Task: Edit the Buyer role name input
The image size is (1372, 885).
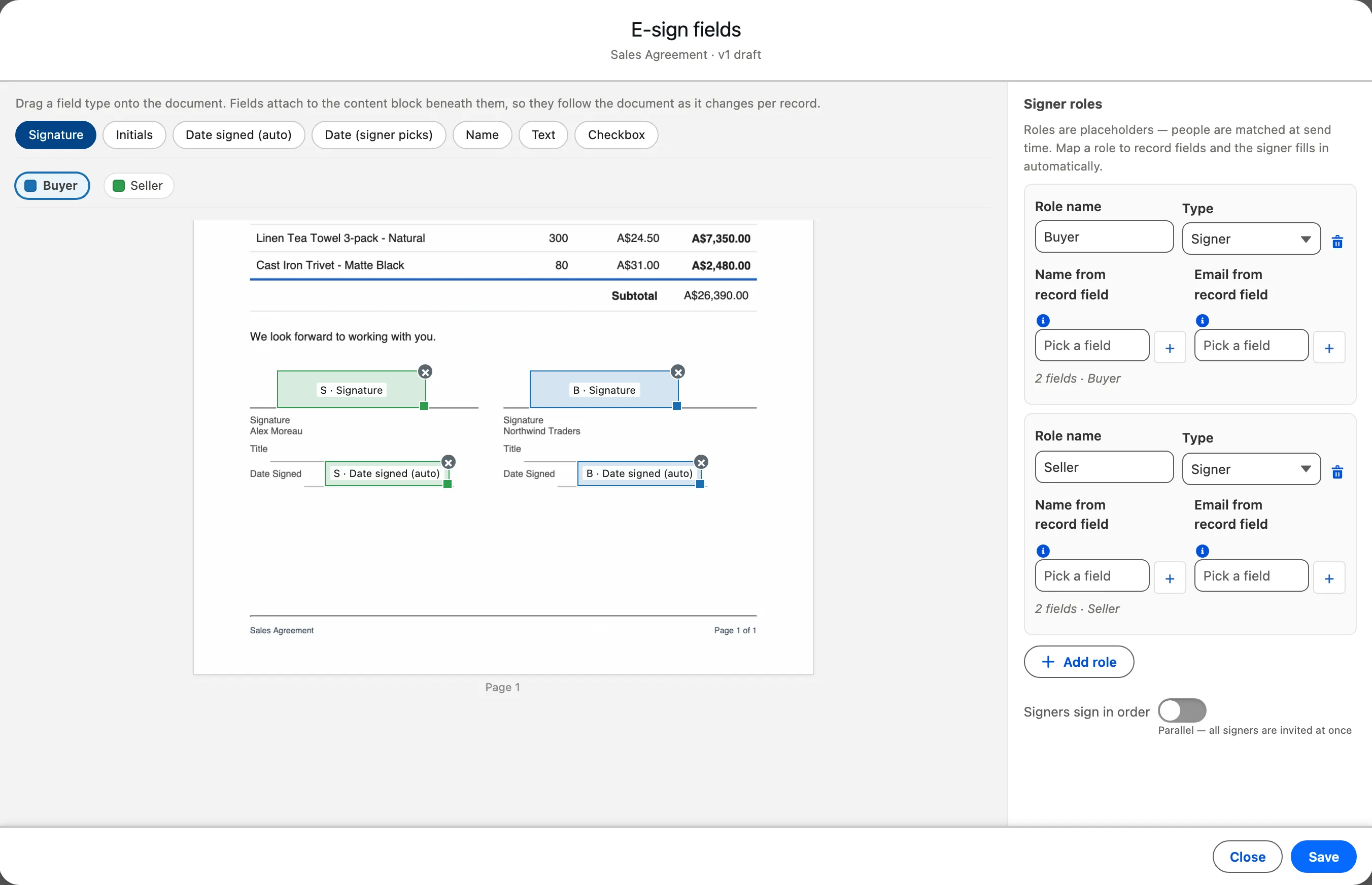Action: click(1104, 237)
